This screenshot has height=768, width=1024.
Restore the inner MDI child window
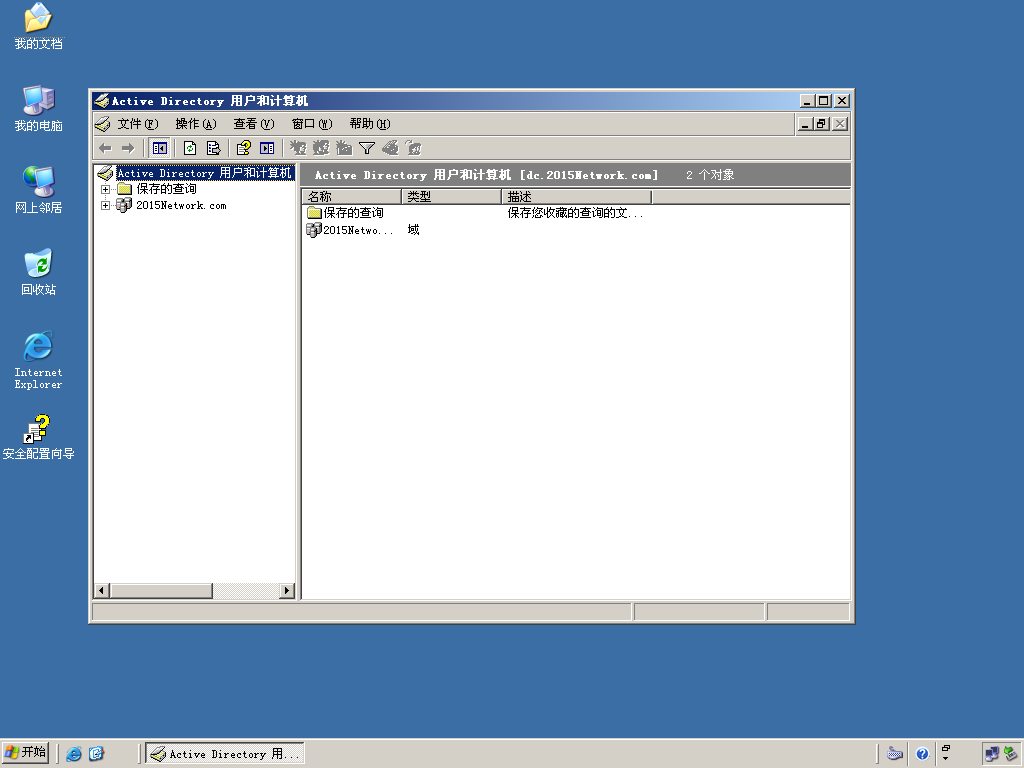click(x=822, y=123)
